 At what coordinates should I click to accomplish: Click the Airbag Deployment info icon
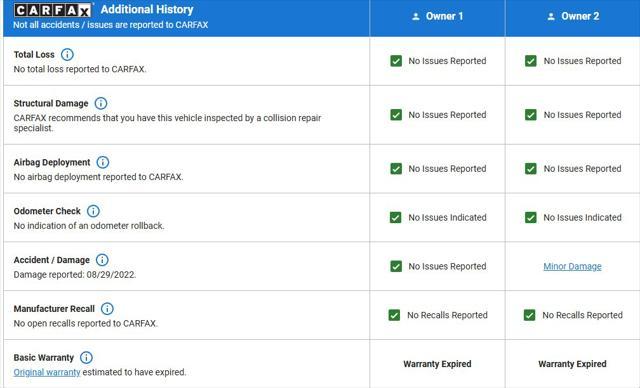coord(103,162)
